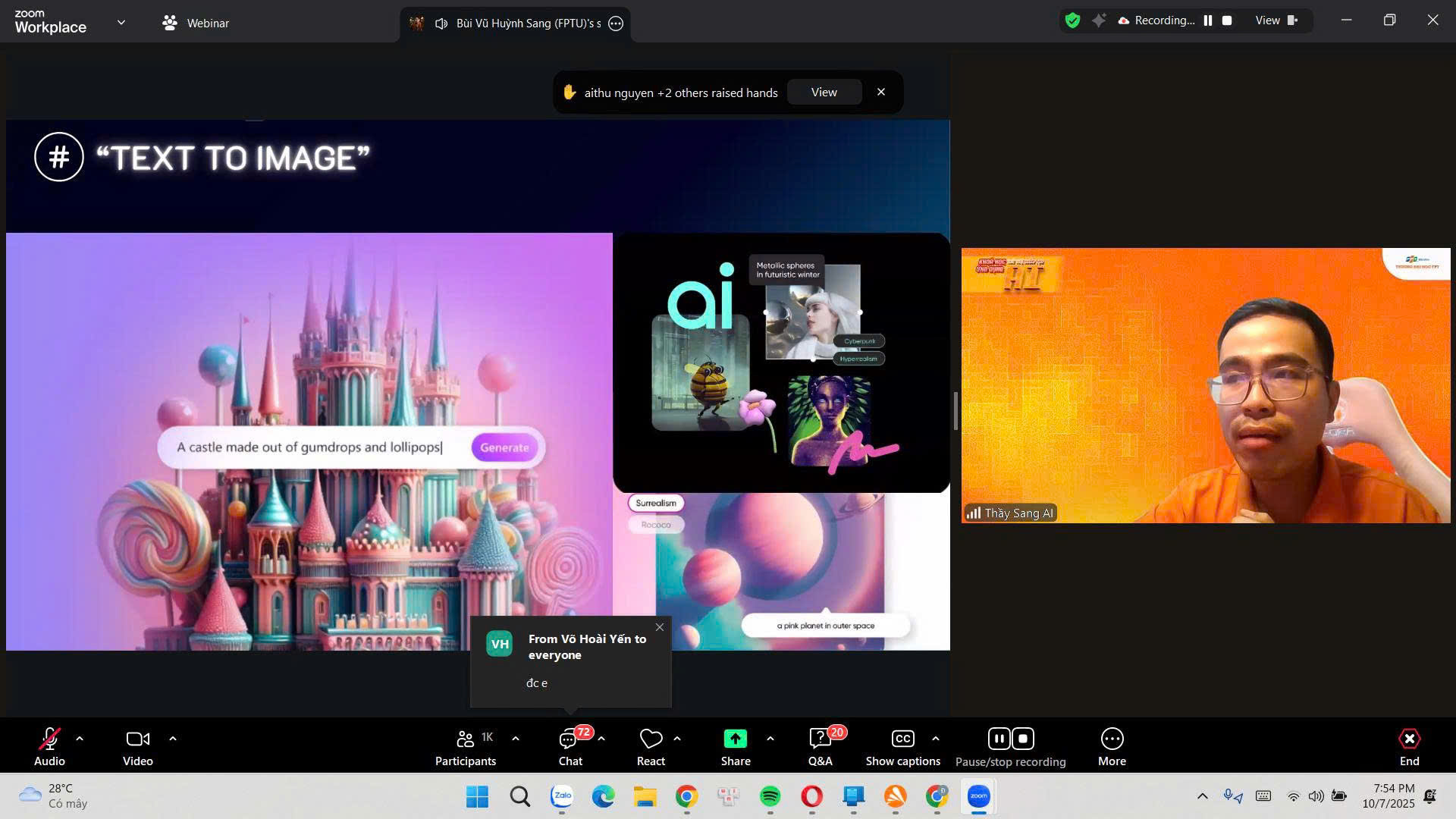Viewport: 1456px width, 819px height.
Task: Unmute the Audio microphone
Action: [x=49, y=739]
